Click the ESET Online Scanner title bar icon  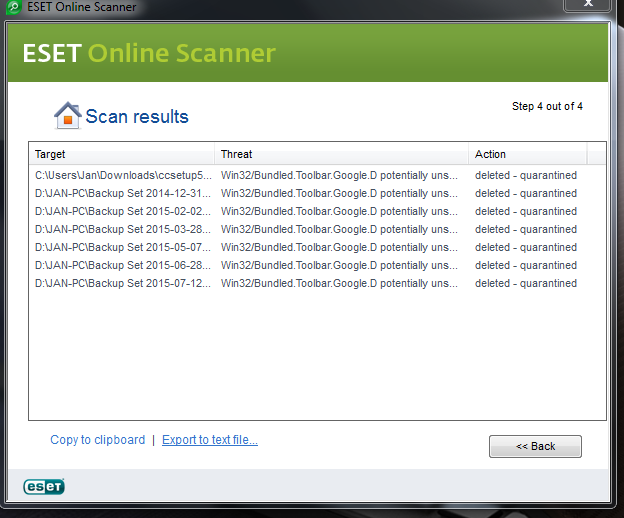click(14, 7)
